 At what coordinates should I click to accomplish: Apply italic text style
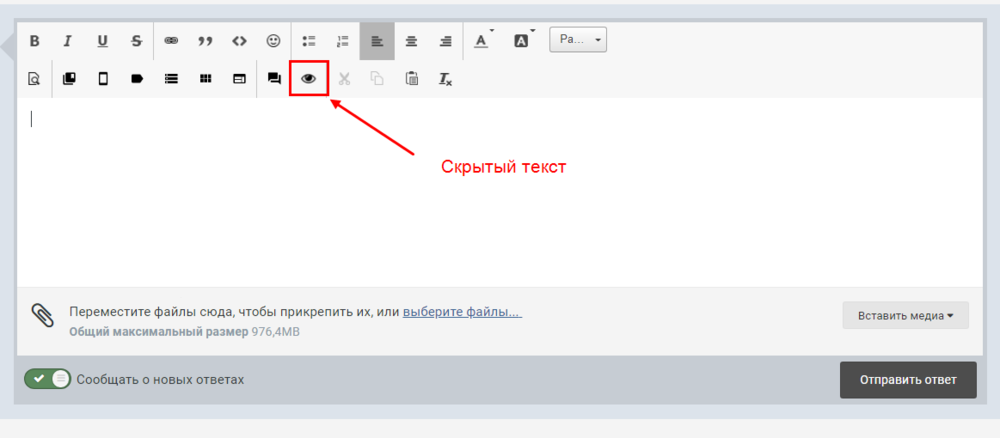(x=68, y=41)
